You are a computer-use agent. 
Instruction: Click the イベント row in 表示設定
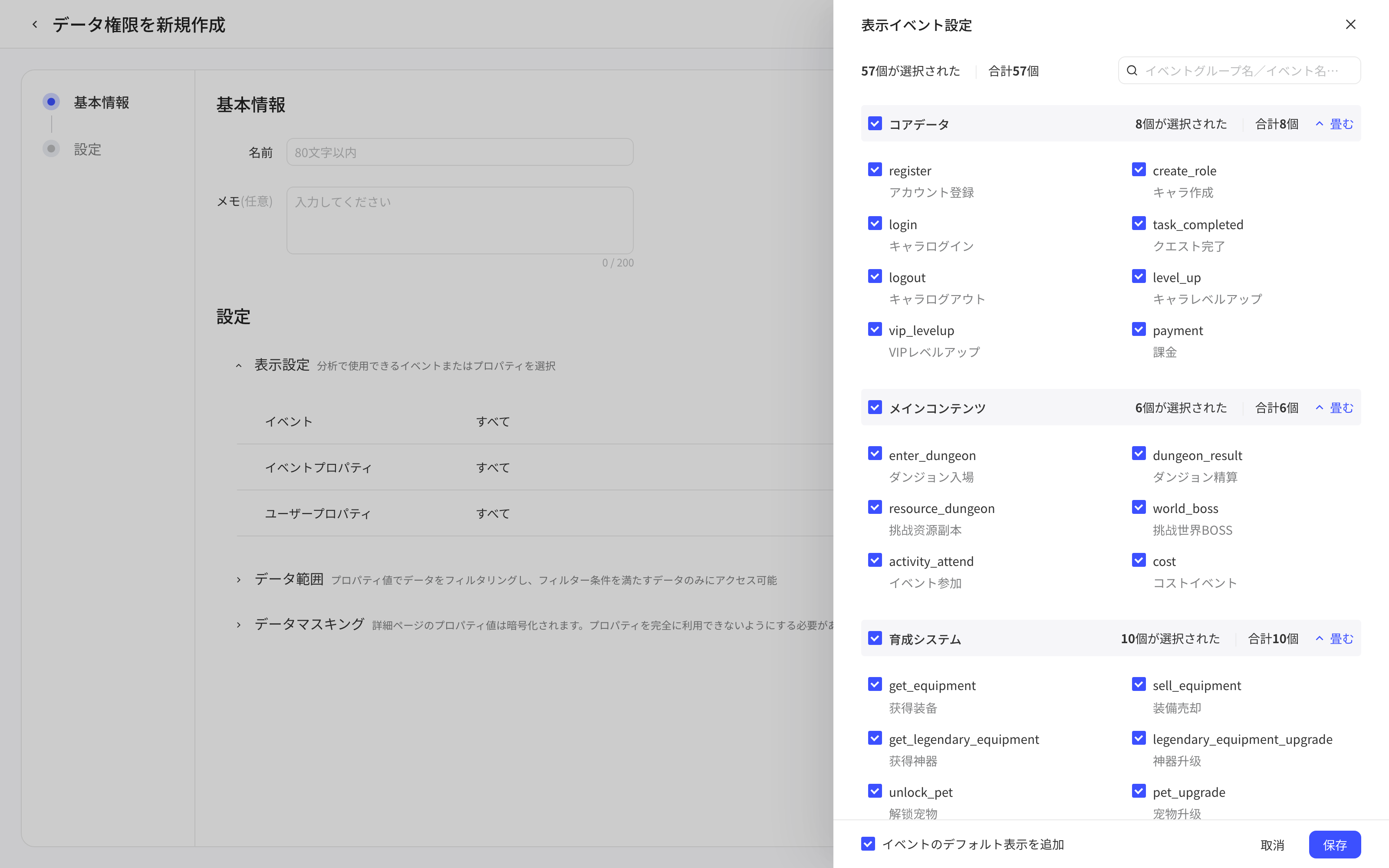pyautogui.click(x=534, y=421)
